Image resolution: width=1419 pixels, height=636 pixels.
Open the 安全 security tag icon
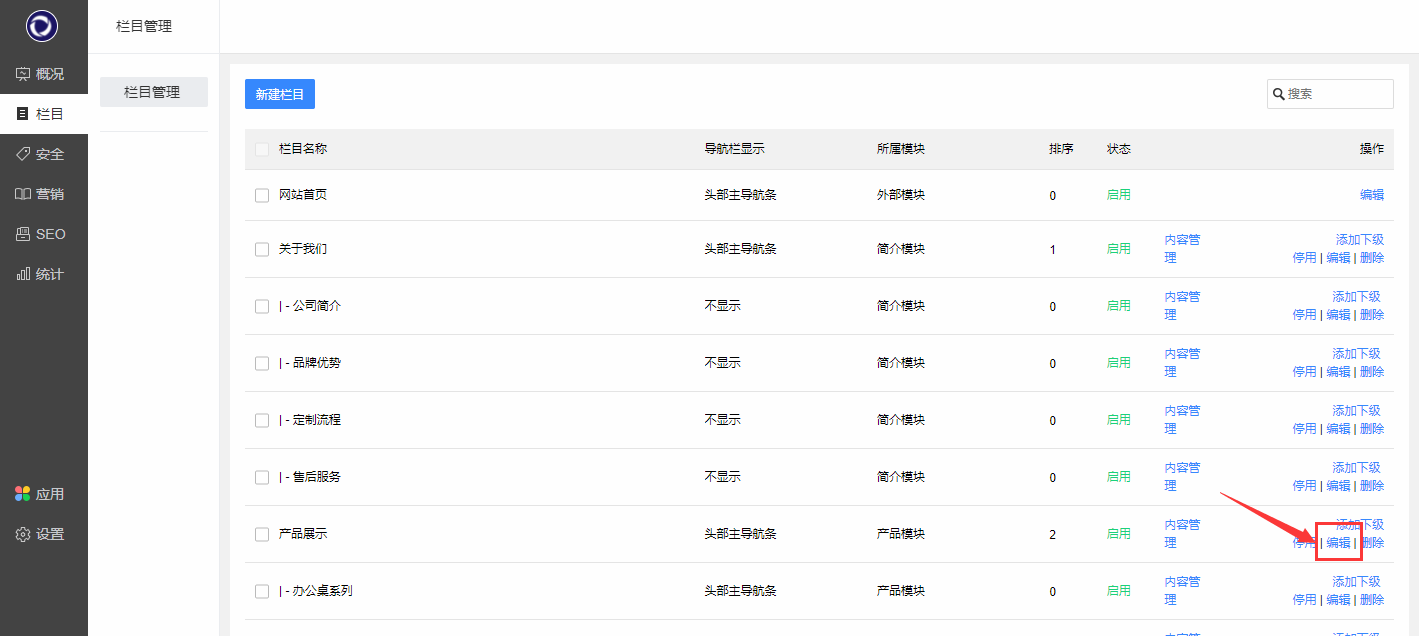tap(23, 154)
